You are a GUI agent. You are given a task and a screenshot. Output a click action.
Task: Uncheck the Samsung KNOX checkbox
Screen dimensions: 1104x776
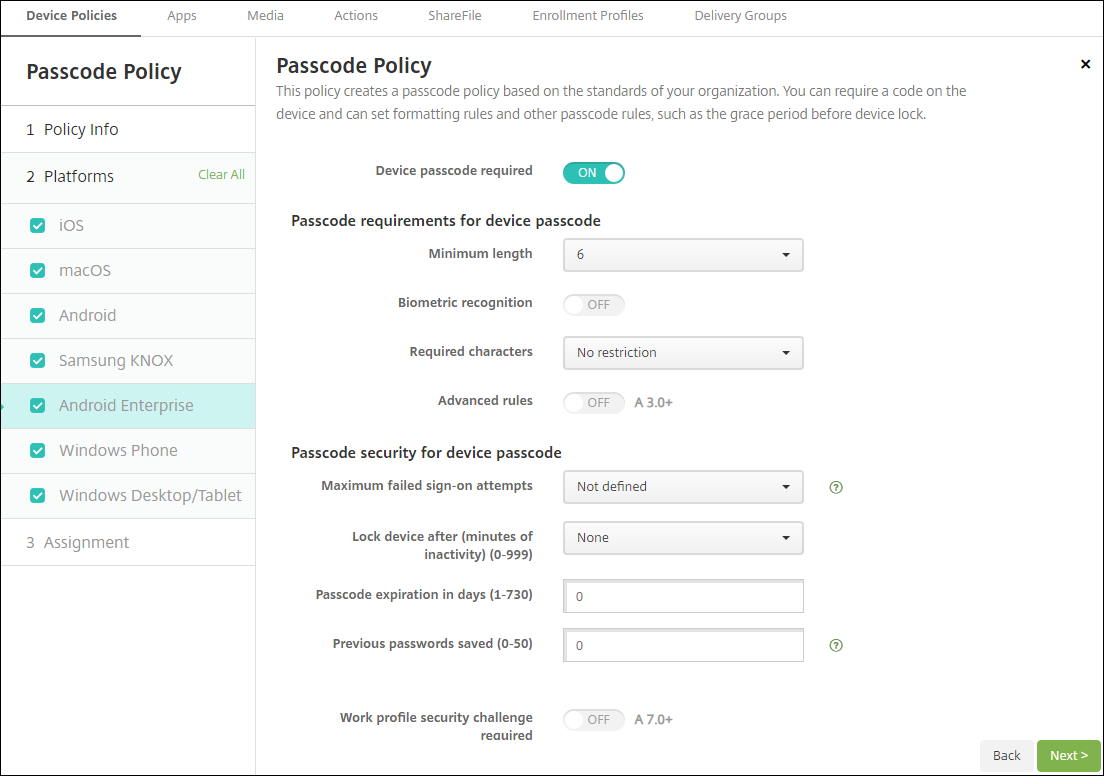[x=38, y=361]
